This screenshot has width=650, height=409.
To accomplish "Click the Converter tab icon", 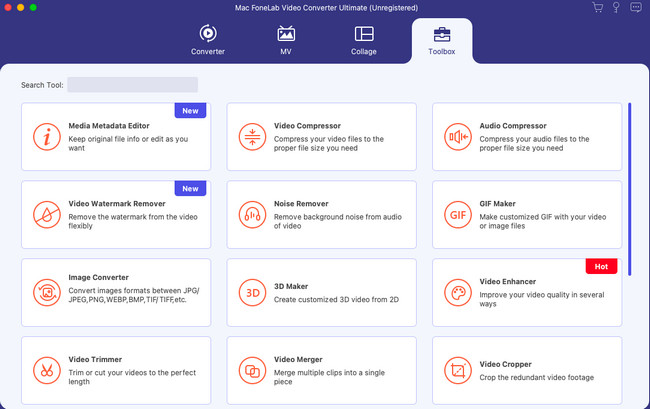I will point(208,34).
